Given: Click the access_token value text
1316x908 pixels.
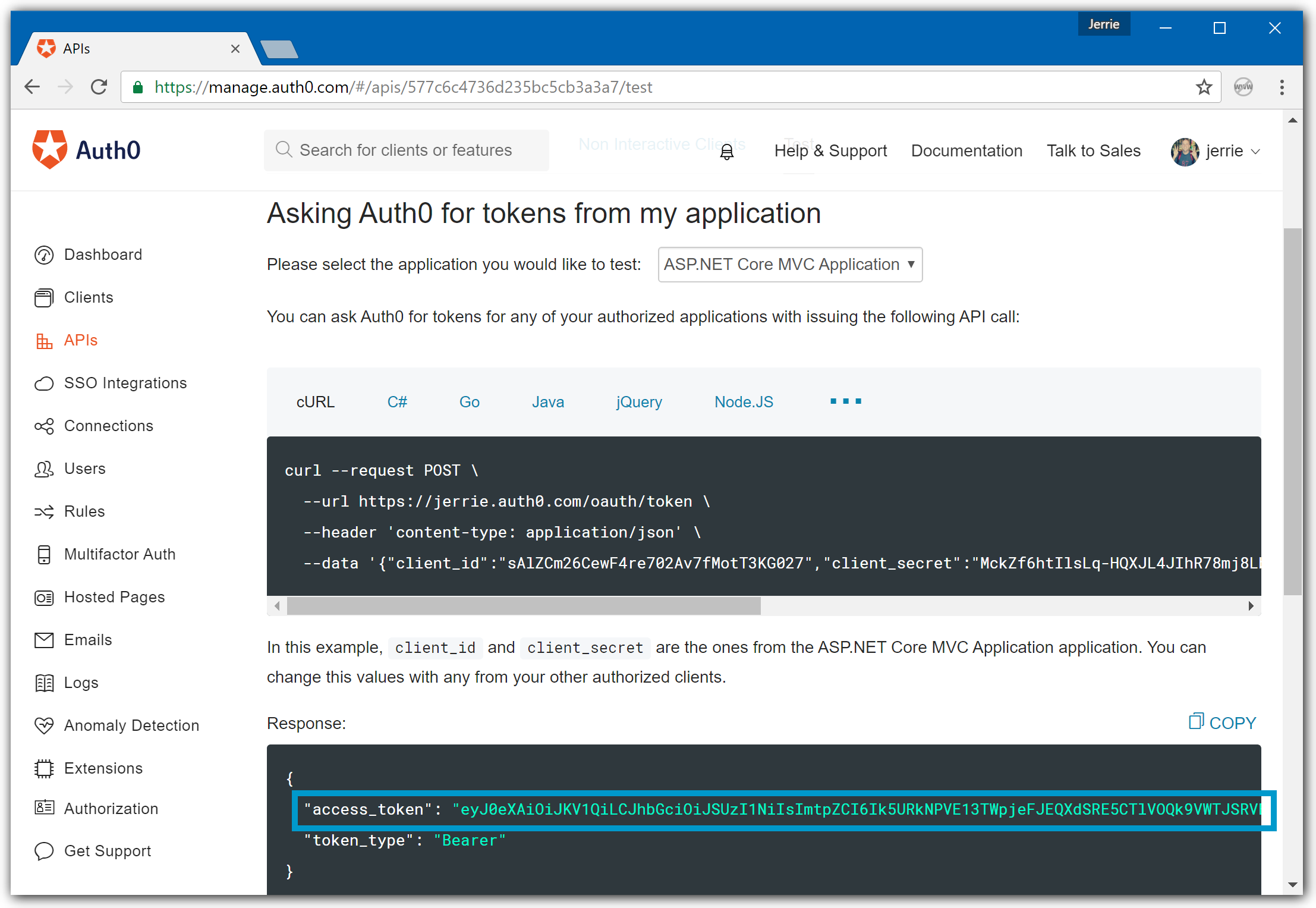Looking at the screenshot, I should tap(856, 809).
